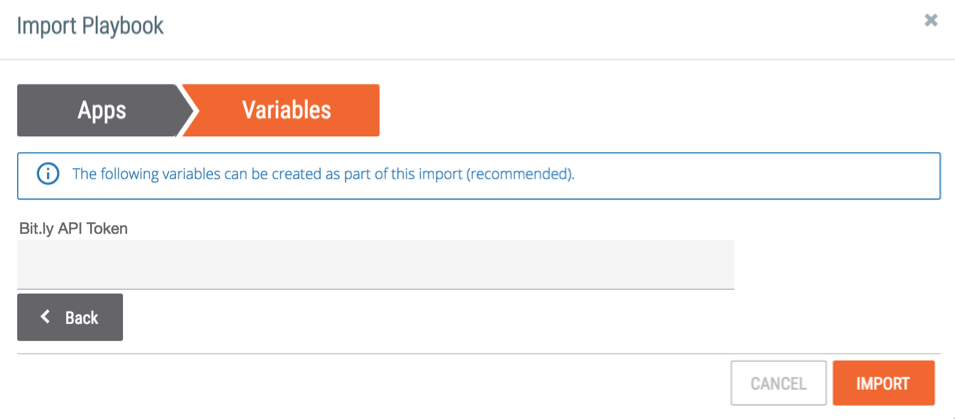Click the blue-bordered info banner box
Screen dimensions: 955x419
479,175
